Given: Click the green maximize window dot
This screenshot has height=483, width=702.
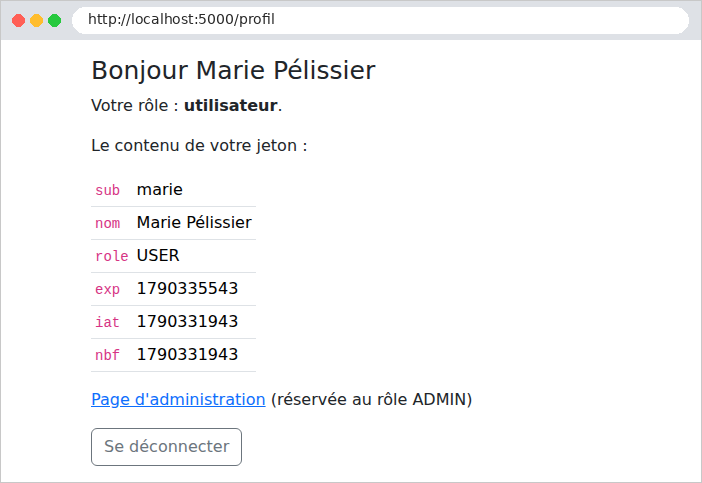Looking at the screenshot, I should (55, 20).
